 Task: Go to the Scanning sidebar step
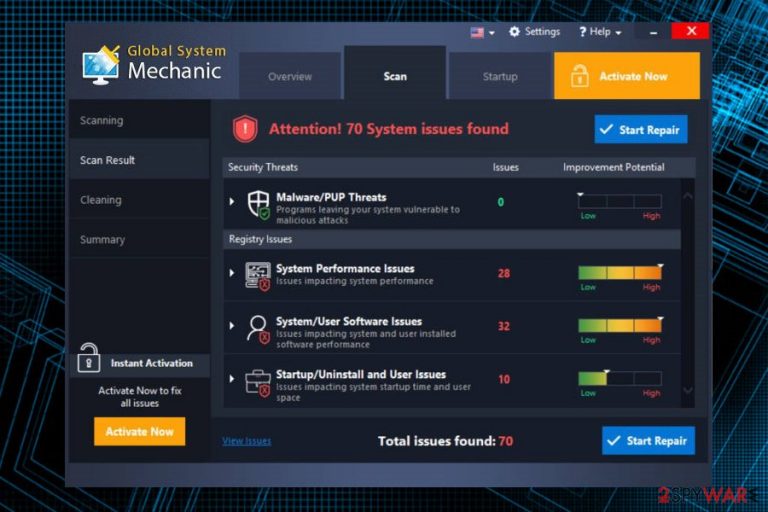140,120
